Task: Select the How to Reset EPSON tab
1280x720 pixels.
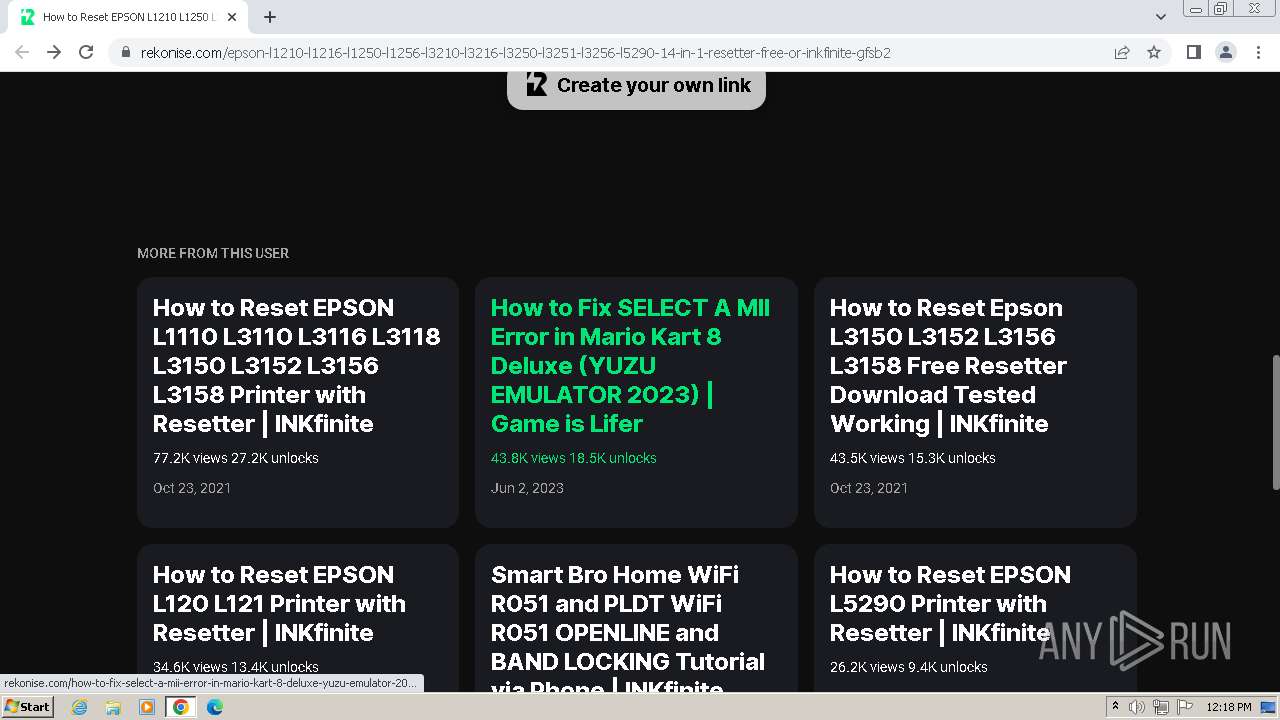Action: point(130,17)
